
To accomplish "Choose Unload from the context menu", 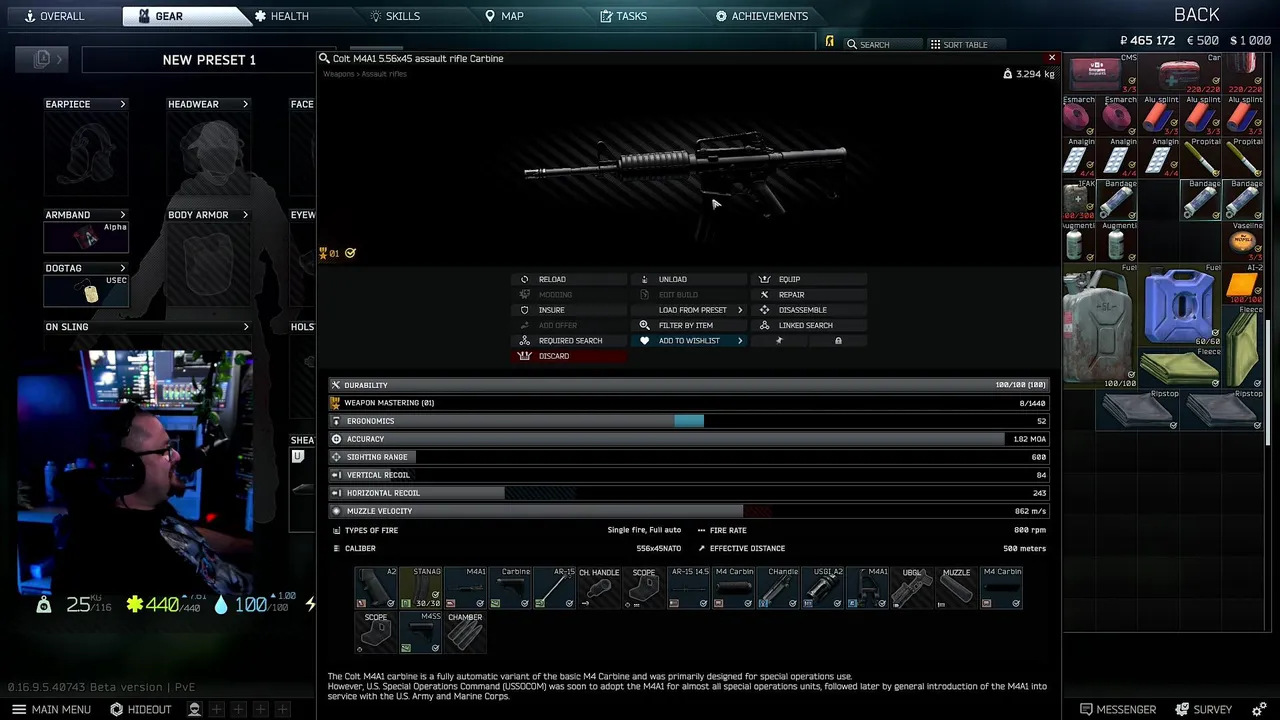I will (x=689, y=279).
